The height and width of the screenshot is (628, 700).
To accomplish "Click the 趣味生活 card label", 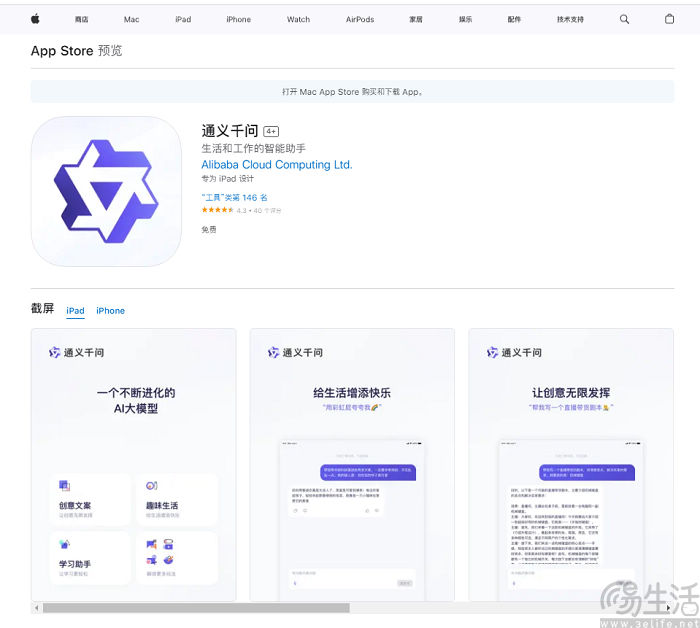I will pyautogui.click(x=162, y=506).
